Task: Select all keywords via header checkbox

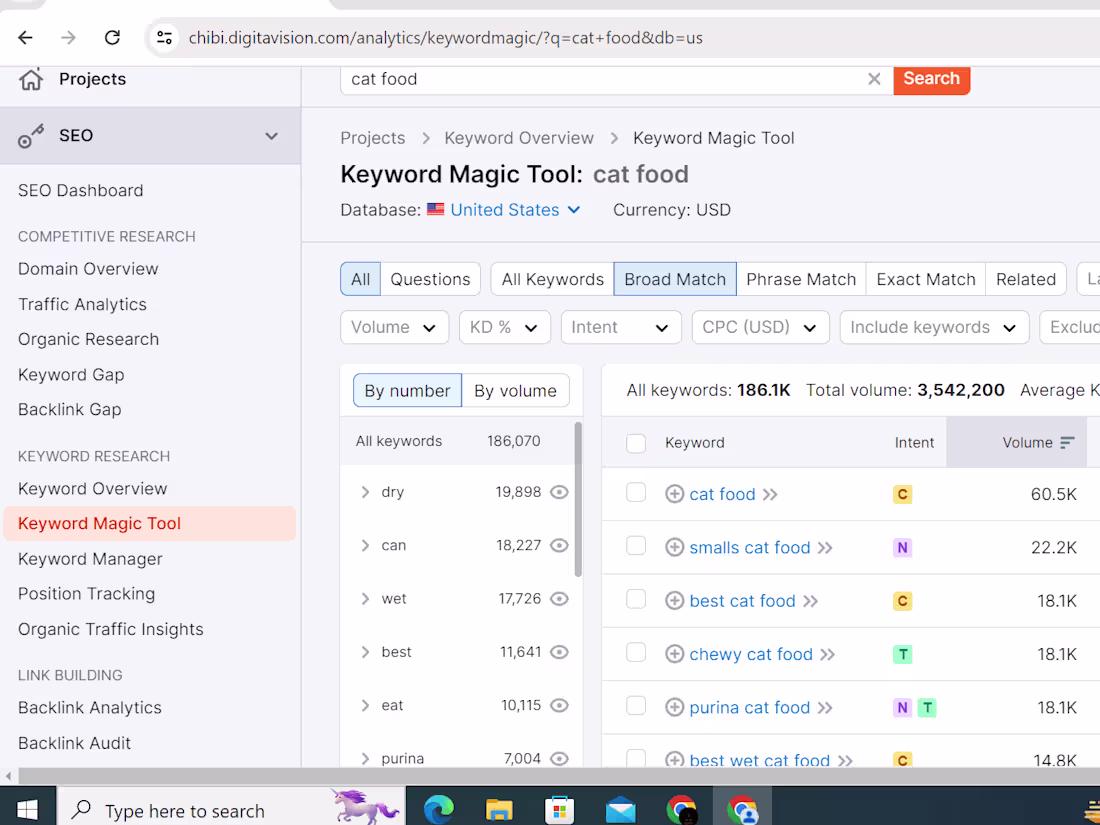Action: [636, 441]
